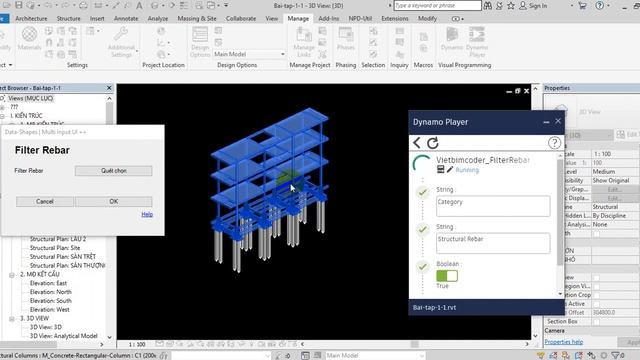Click Cancel in Filter Rebar dialog
The image size is (640, 360).
coord(44,201)
